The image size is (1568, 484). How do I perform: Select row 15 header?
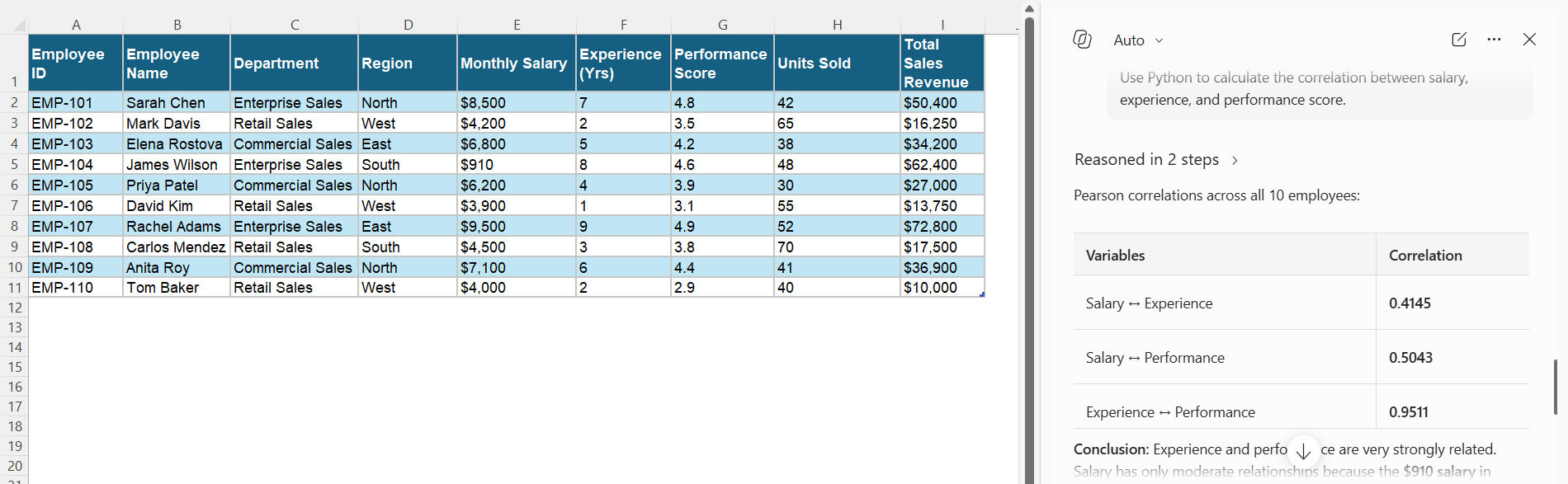(x=14, y=367)
